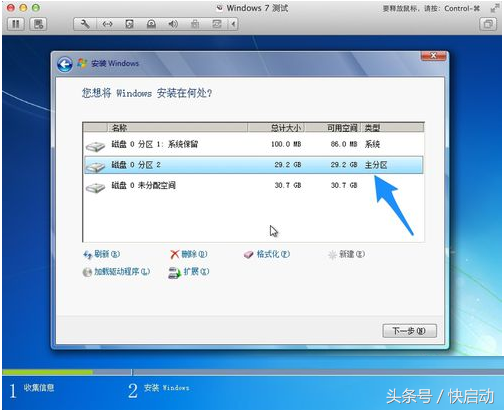Click the 总计大小 column header
This screenshot has width=504, height=410.
point(276,128)
